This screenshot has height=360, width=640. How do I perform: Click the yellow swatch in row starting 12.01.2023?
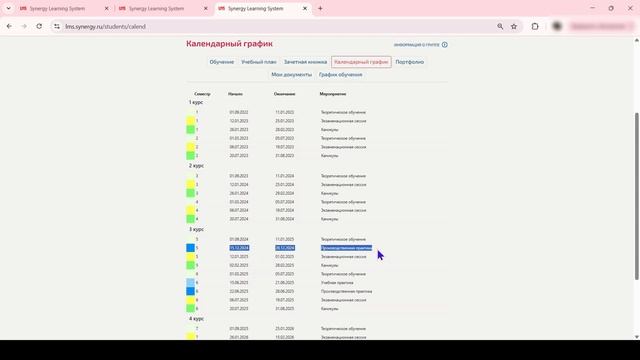coord(191,121)
